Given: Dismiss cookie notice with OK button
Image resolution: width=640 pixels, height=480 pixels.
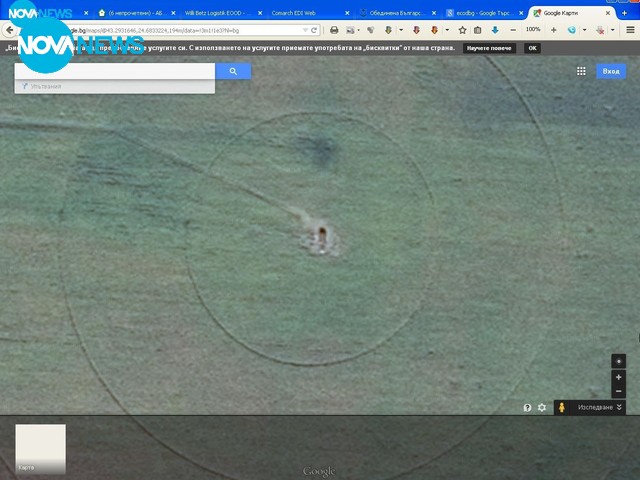Looking at the screenshot, I should 532,48.
